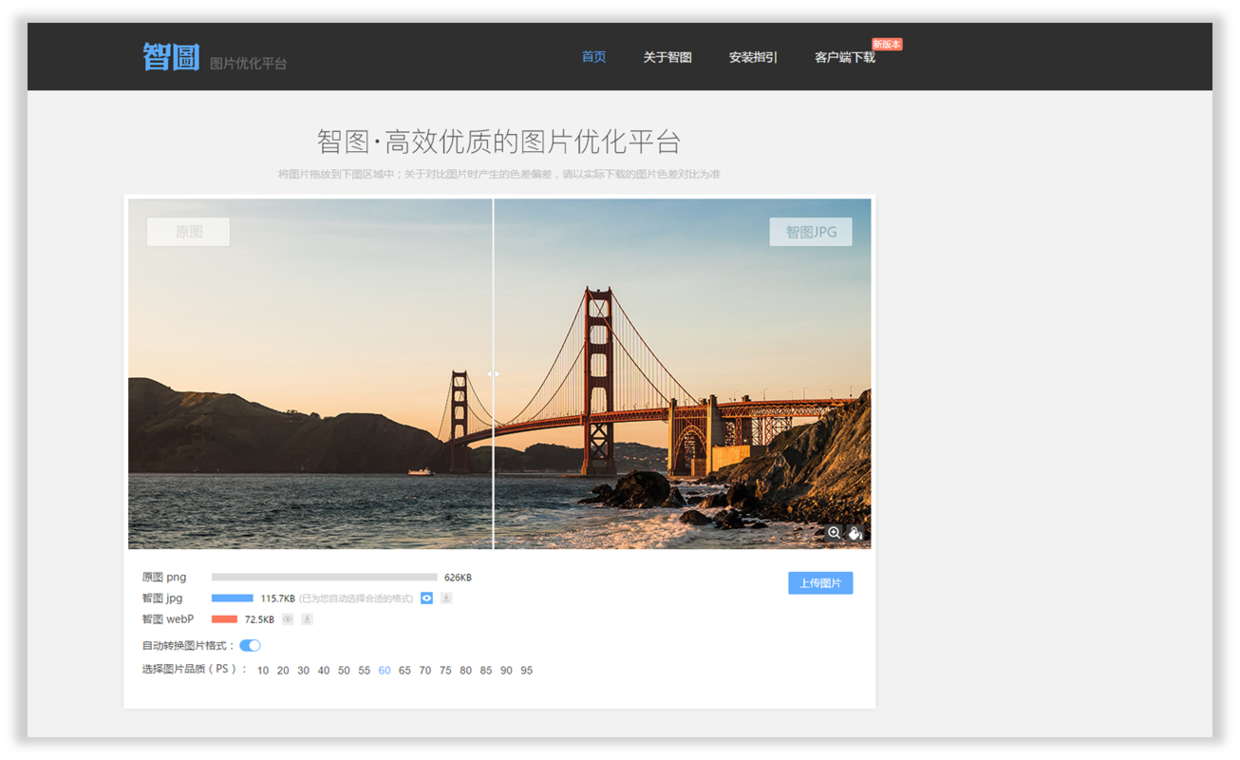1240x760 pixels.
Task: Click the comparison divider handle on image
Action: click(x=493, y=374)
